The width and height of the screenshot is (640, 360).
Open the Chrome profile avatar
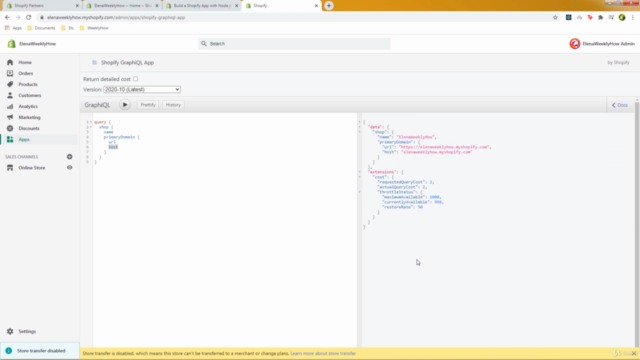[x=622, y=18]
